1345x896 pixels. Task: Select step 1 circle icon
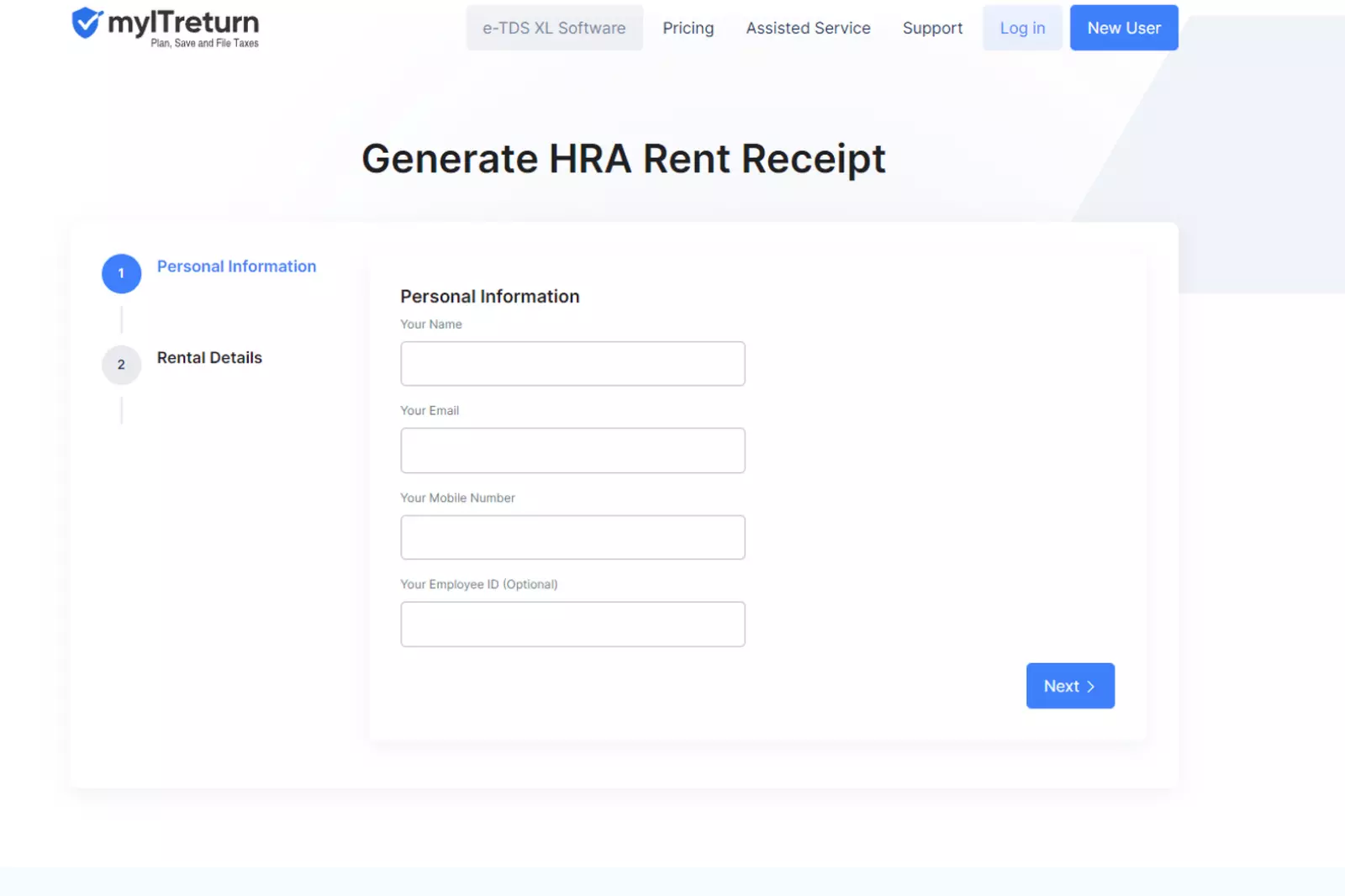tap(121, 273)
